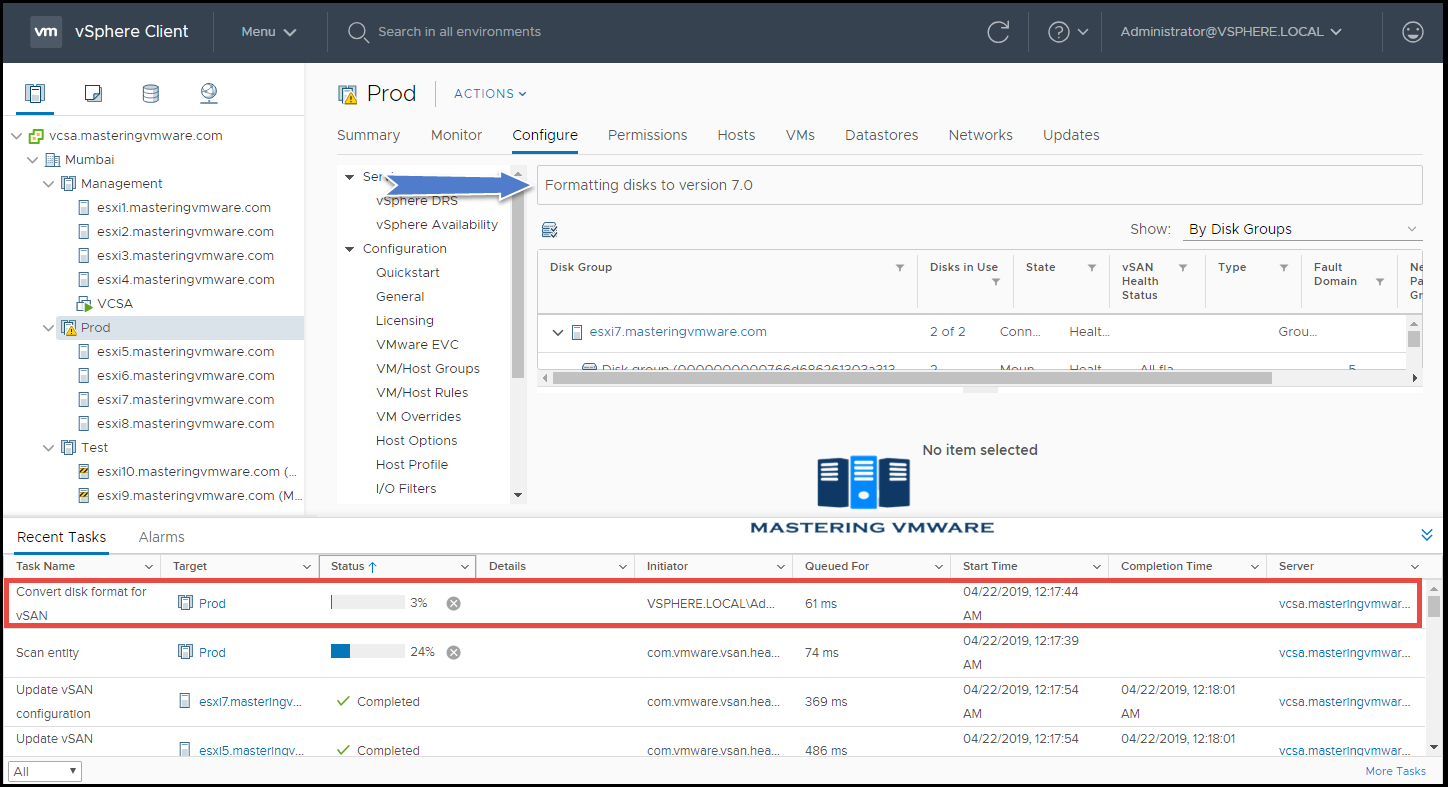Collapse the Test cluster node
1448x787 pixels.
click(x=50, y=448)
